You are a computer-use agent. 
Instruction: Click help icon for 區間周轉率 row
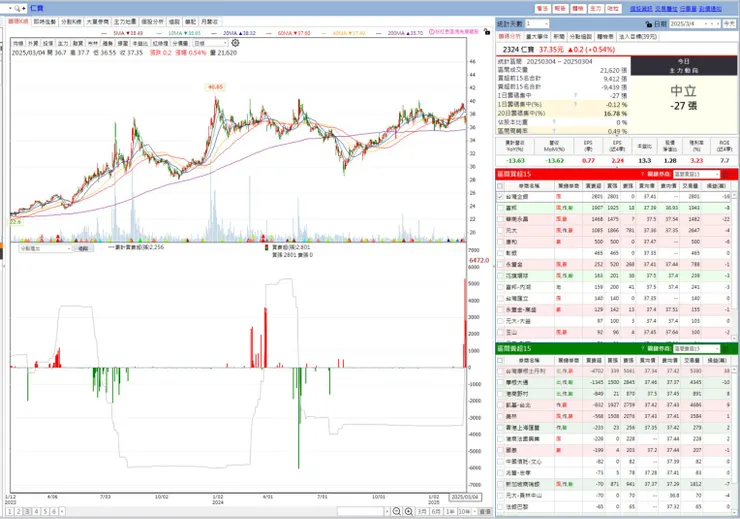[554, 131]
